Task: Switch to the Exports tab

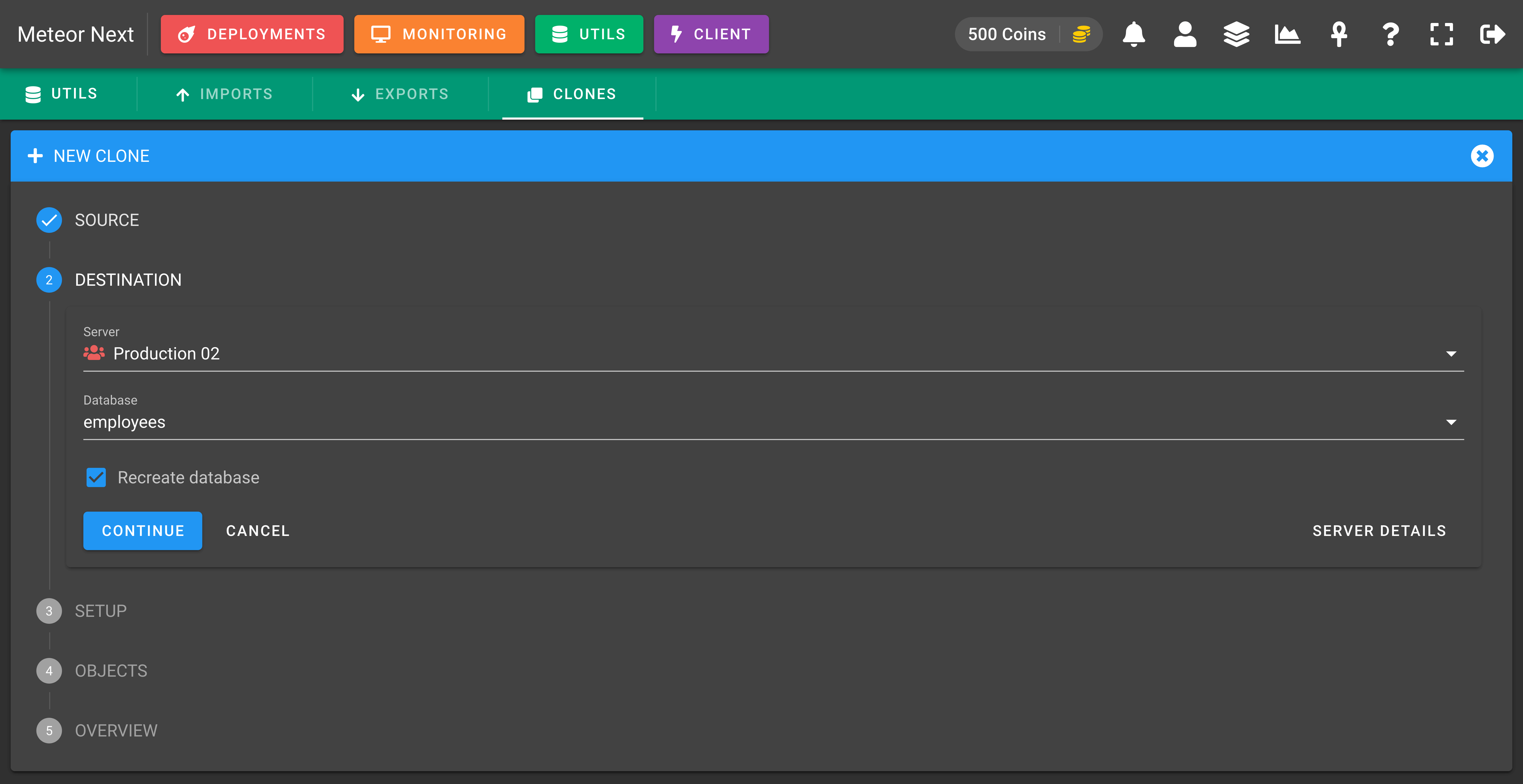Action: pos(400,94)
